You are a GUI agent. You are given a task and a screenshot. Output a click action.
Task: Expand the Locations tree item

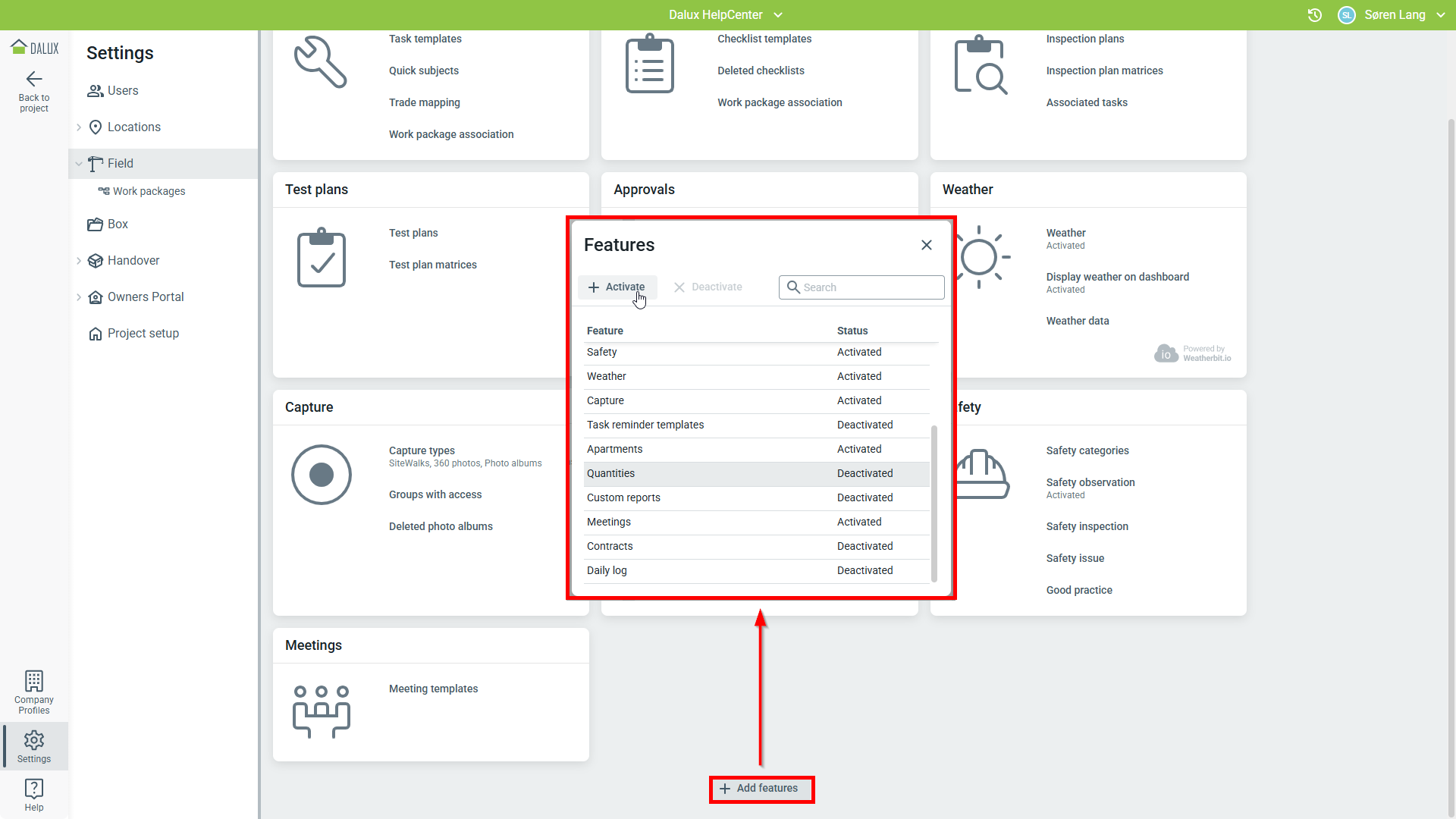[x=79, y=127]
